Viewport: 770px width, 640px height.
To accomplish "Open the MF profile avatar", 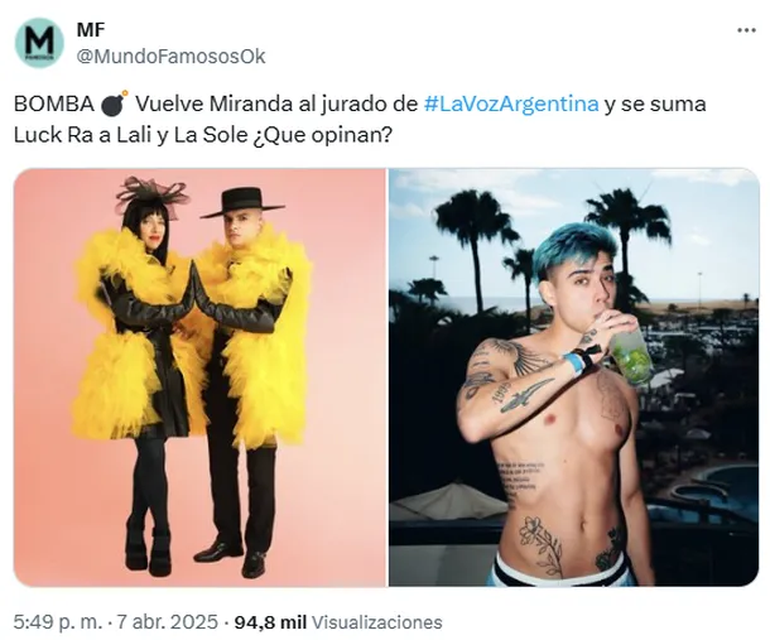I will pyautogui.click(x=39, y=43).
